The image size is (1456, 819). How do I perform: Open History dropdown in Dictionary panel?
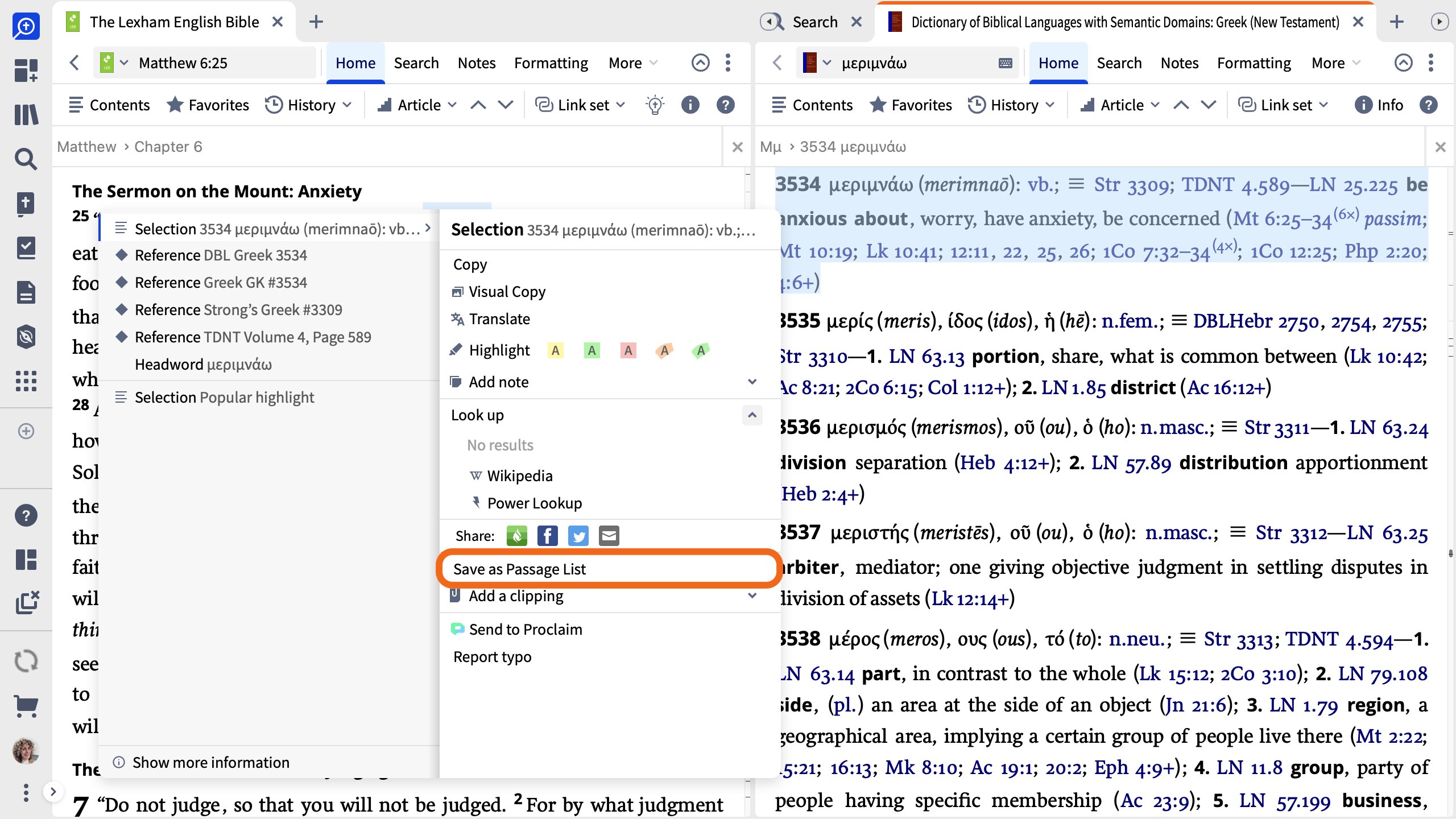1012,105
